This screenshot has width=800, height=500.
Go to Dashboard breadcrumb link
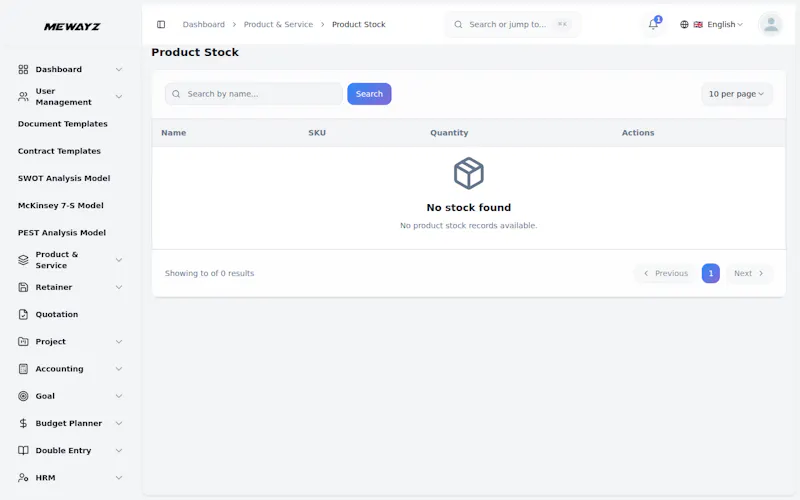pyautogui.click(x=204, y=24)
